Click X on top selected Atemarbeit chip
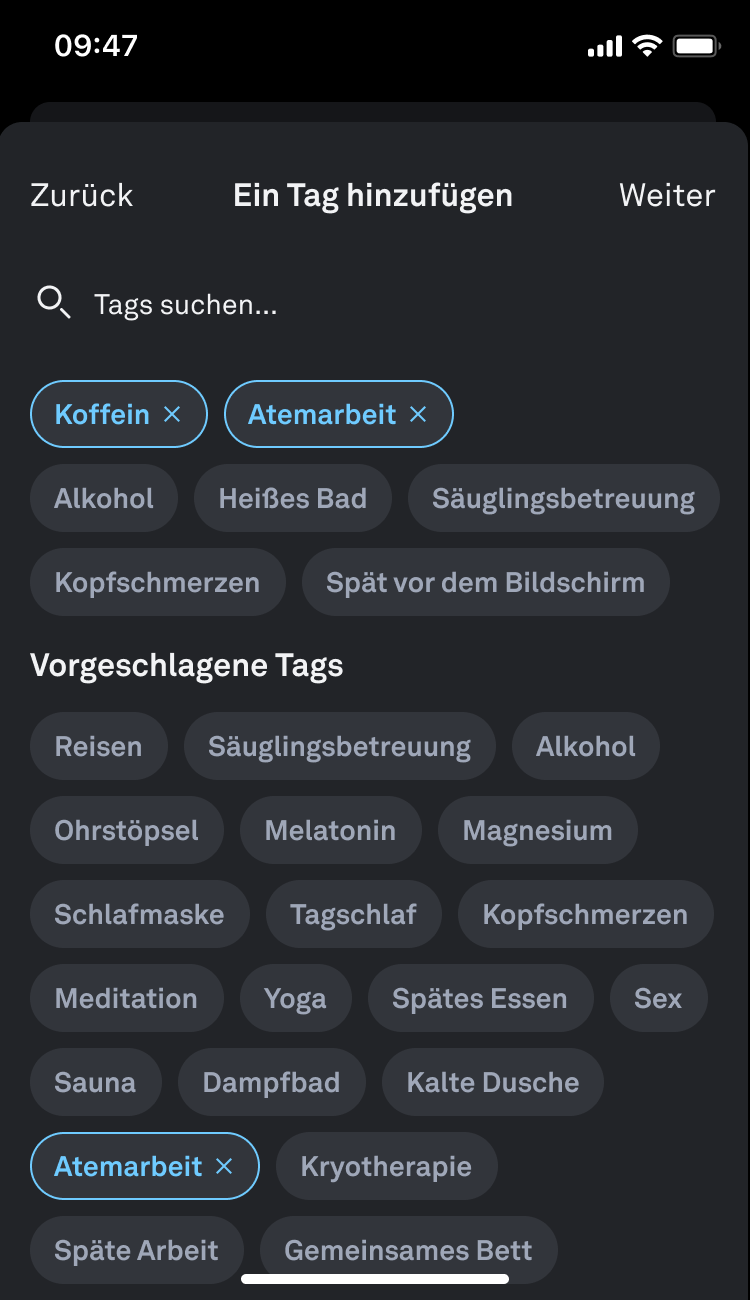The height and width of the screenshot is (1300, 750). tap(418, 414)
